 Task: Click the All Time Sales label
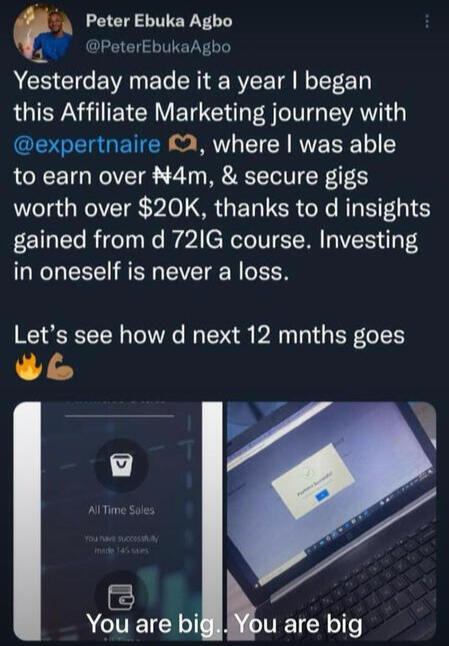[121, 510]
